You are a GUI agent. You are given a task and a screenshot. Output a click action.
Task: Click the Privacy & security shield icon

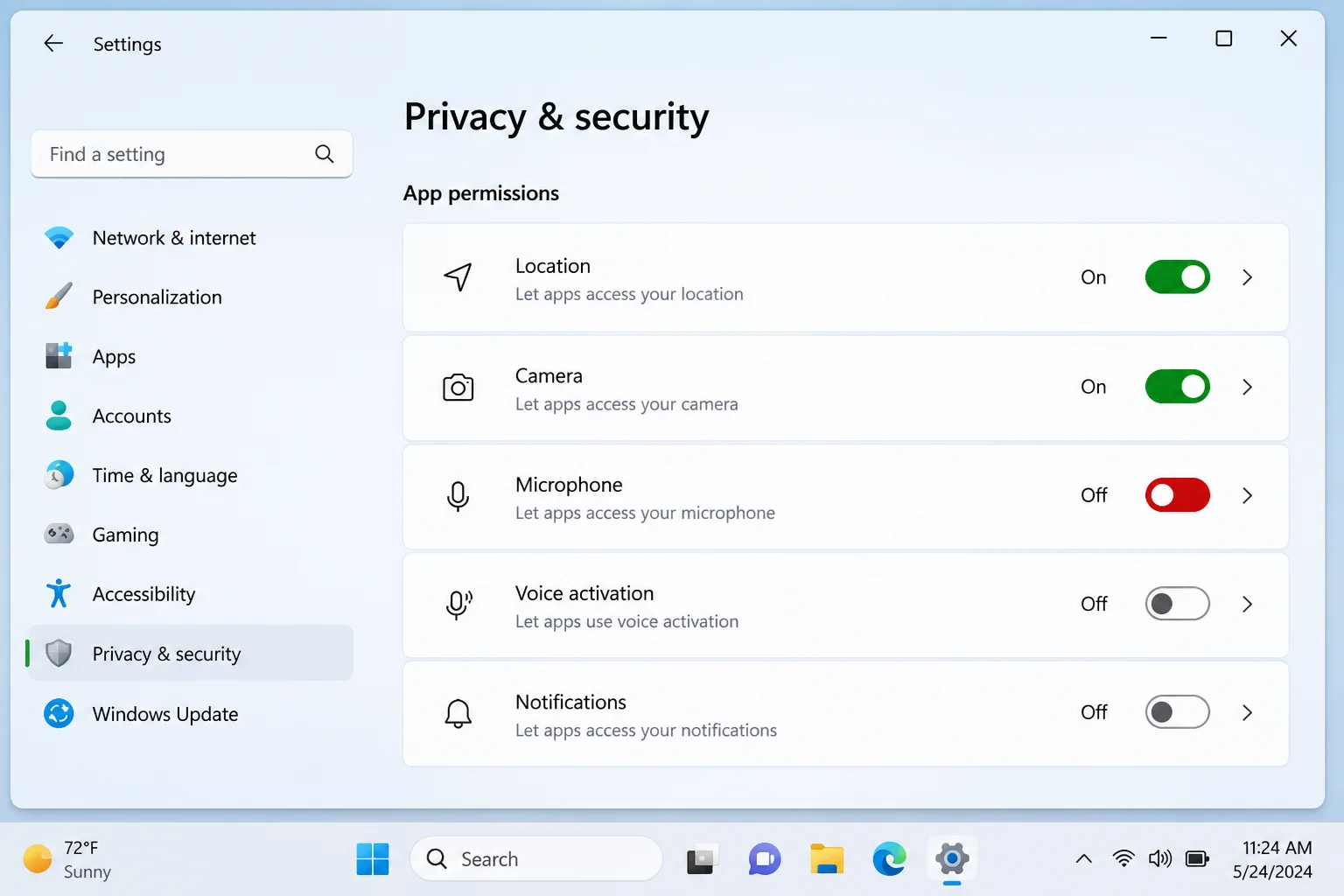pos(59,653)
